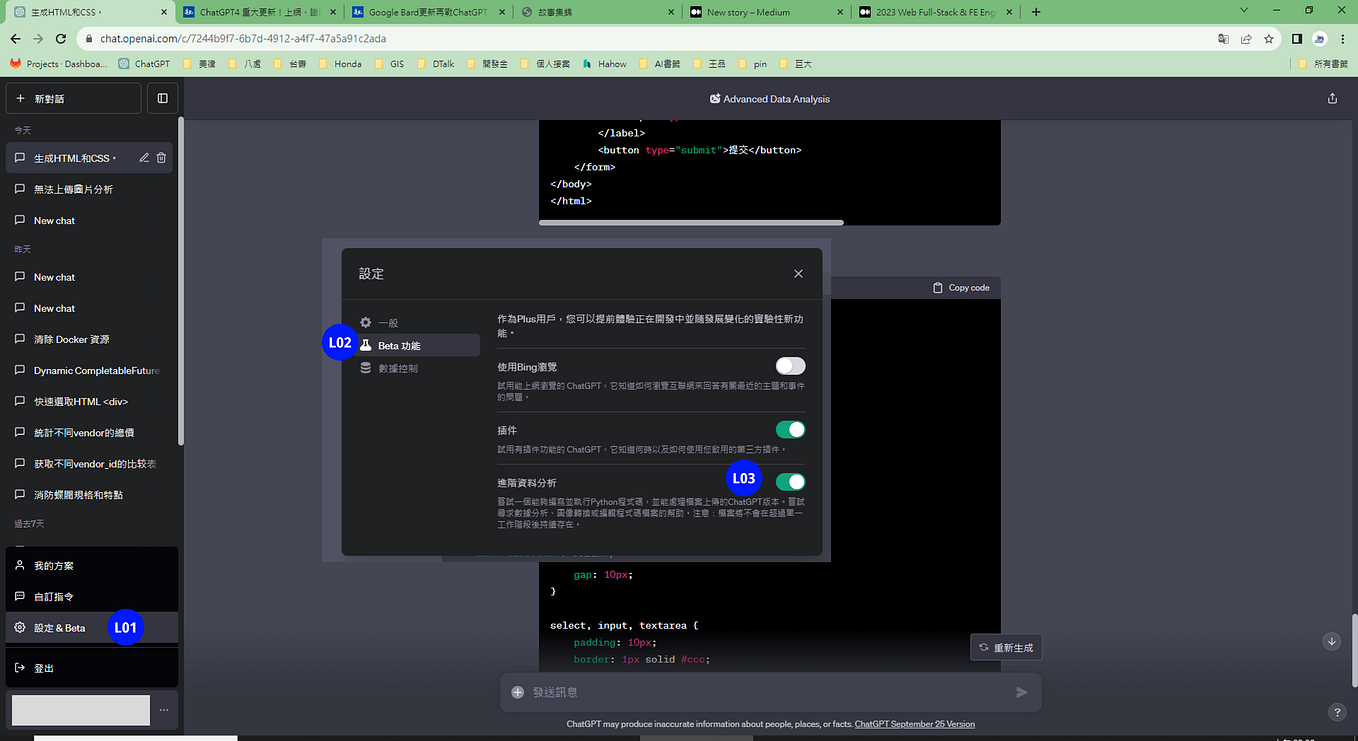Click the 重新生成 regenerate button

pyautogui.click(x=1006, y=647)
